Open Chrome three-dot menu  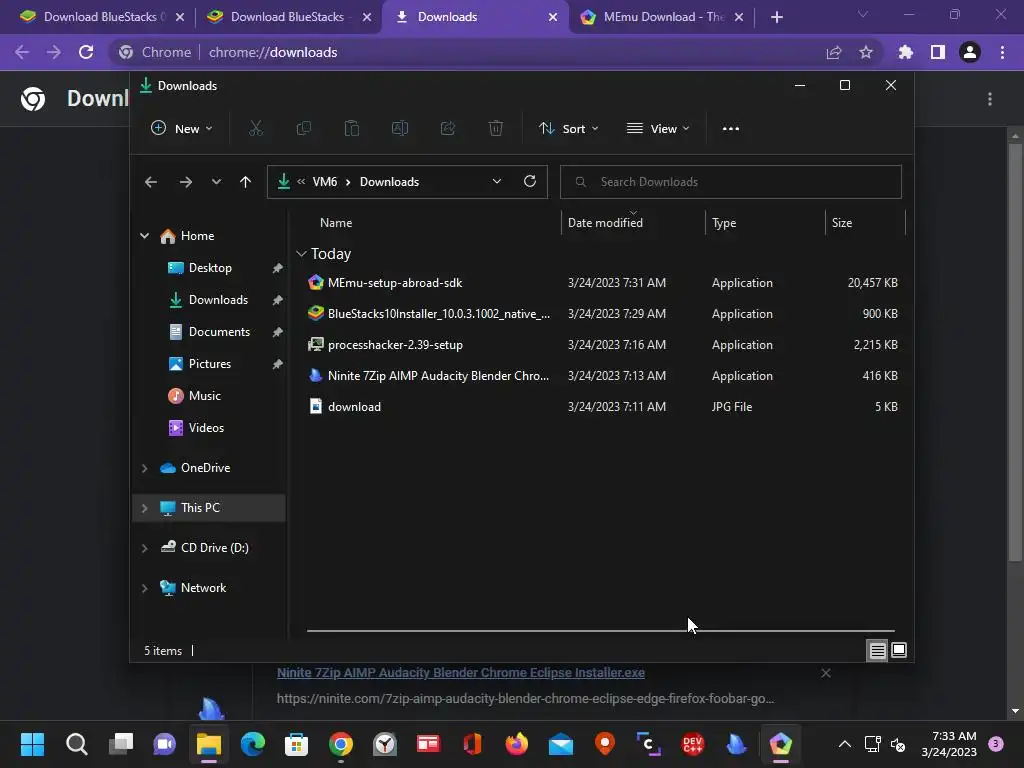1002,52
